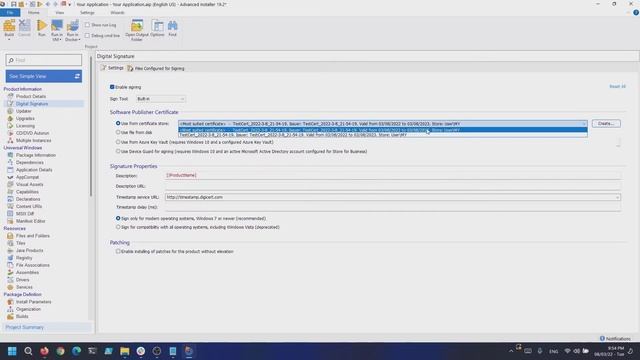Switch to the Home ribbon tab
This screenshot has width=640, height=360.
coord(34,13)
